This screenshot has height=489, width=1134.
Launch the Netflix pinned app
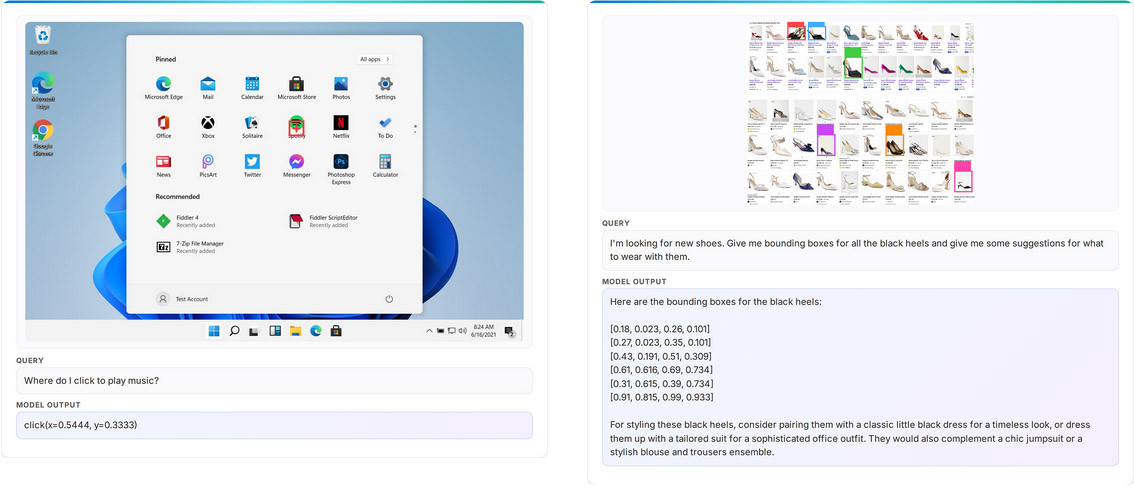pos(341,125)
